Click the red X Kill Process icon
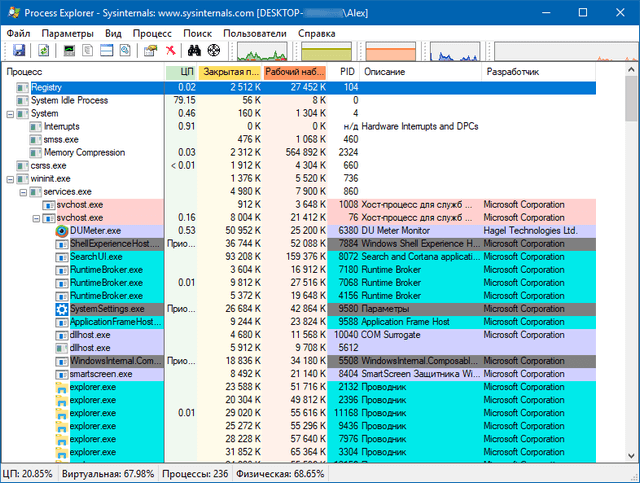Image resolution: width=640 pixels, height=483 pixels. pyautogui.click(x=171, y=50)
